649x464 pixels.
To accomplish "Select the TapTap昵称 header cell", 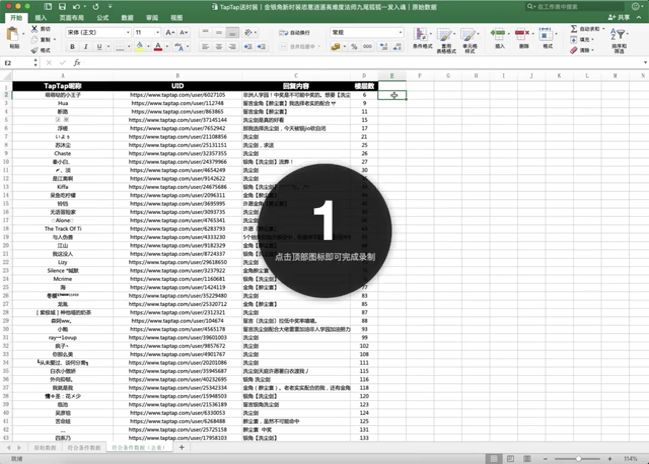I will click(62, 86).
